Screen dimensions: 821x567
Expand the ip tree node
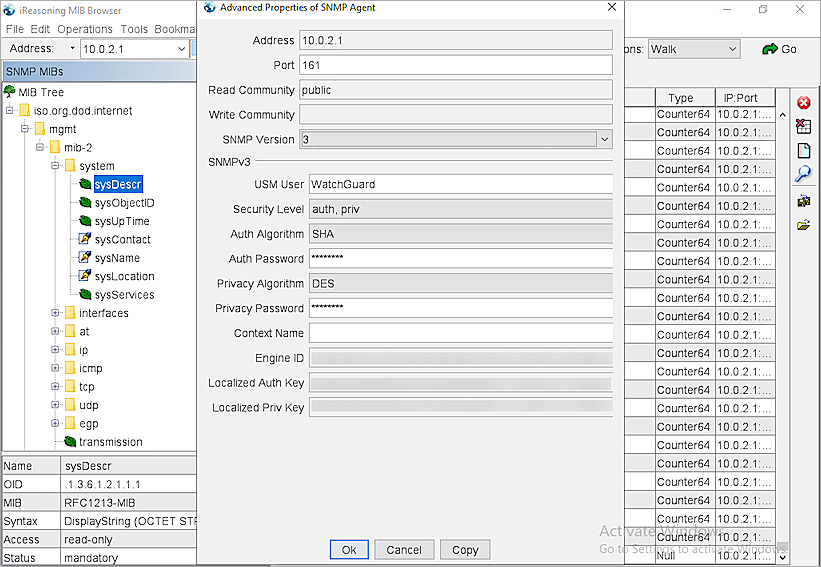pos(55,349)
